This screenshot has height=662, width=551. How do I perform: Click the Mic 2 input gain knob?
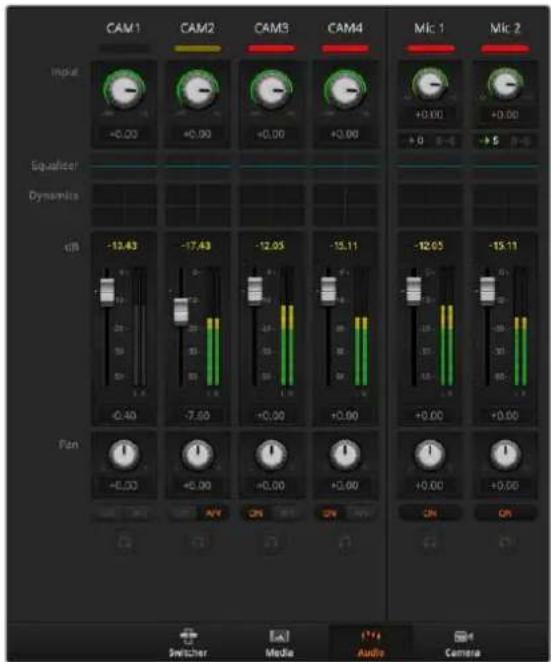point(505,84)
